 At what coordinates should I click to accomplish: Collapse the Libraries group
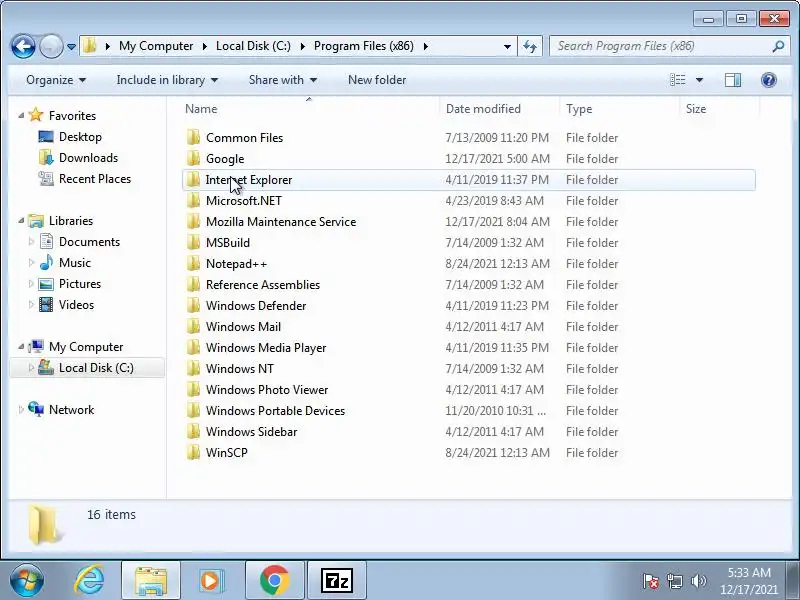(21, 220)
